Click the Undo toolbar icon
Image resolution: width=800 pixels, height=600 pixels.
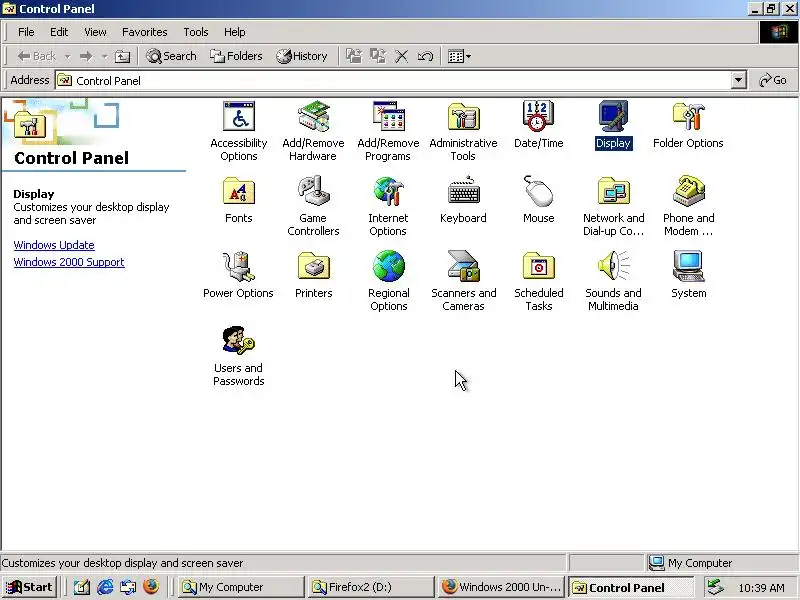[x=426, y=56]
